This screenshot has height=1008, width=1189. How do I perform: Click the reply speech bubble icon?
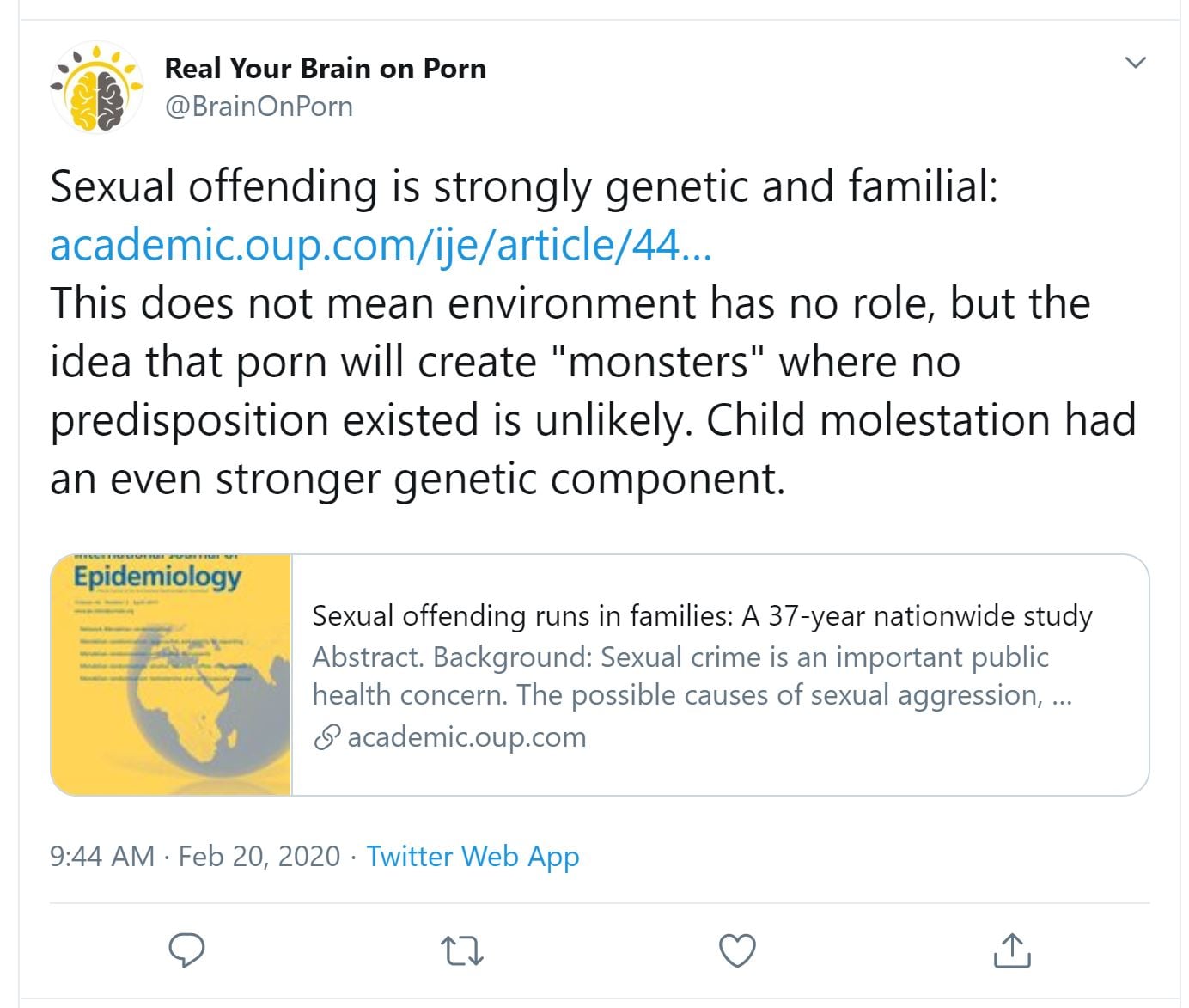pyautogui.click(x=186, y=950)
